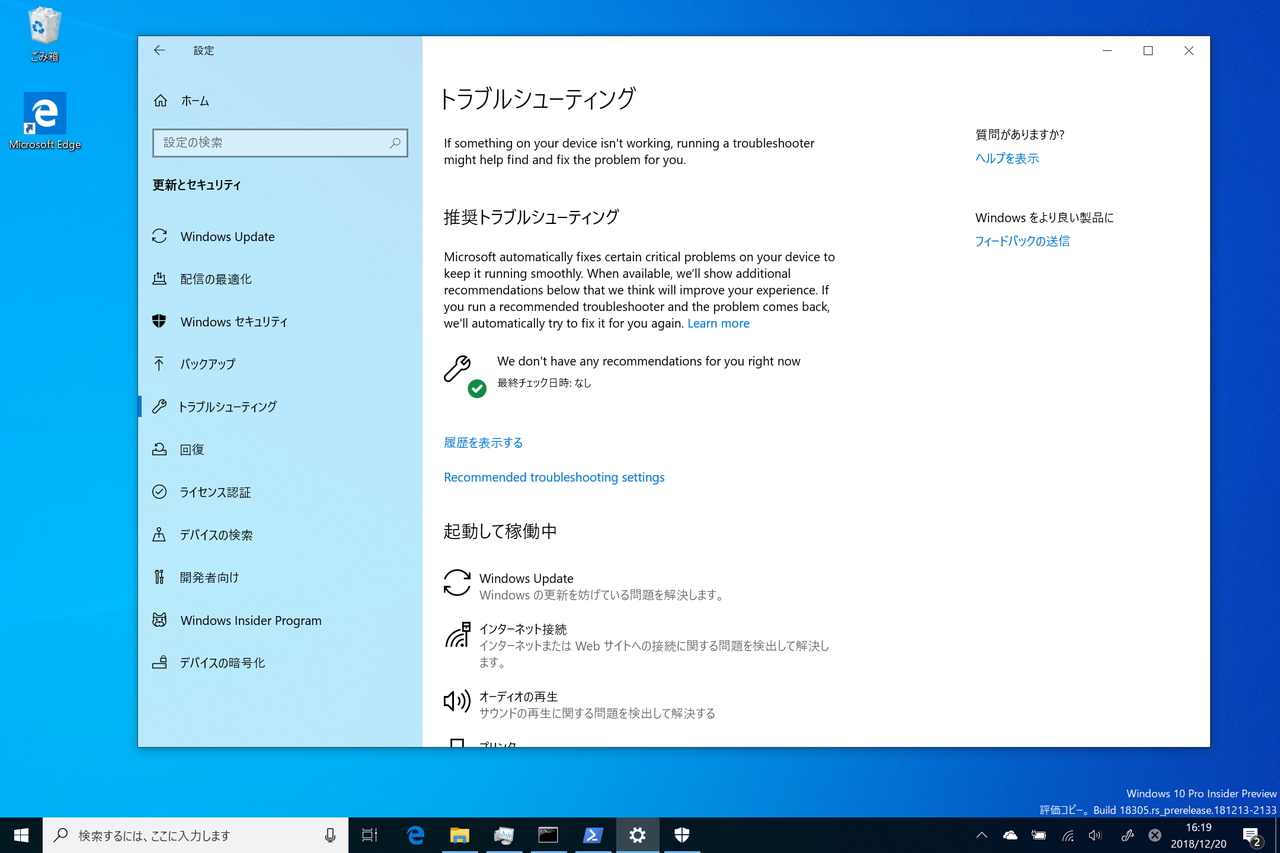Switch to PowerShell on the taskbar
Viewport: 1280px width, 853px height.
pyautogui.click(x=593, y=835)
